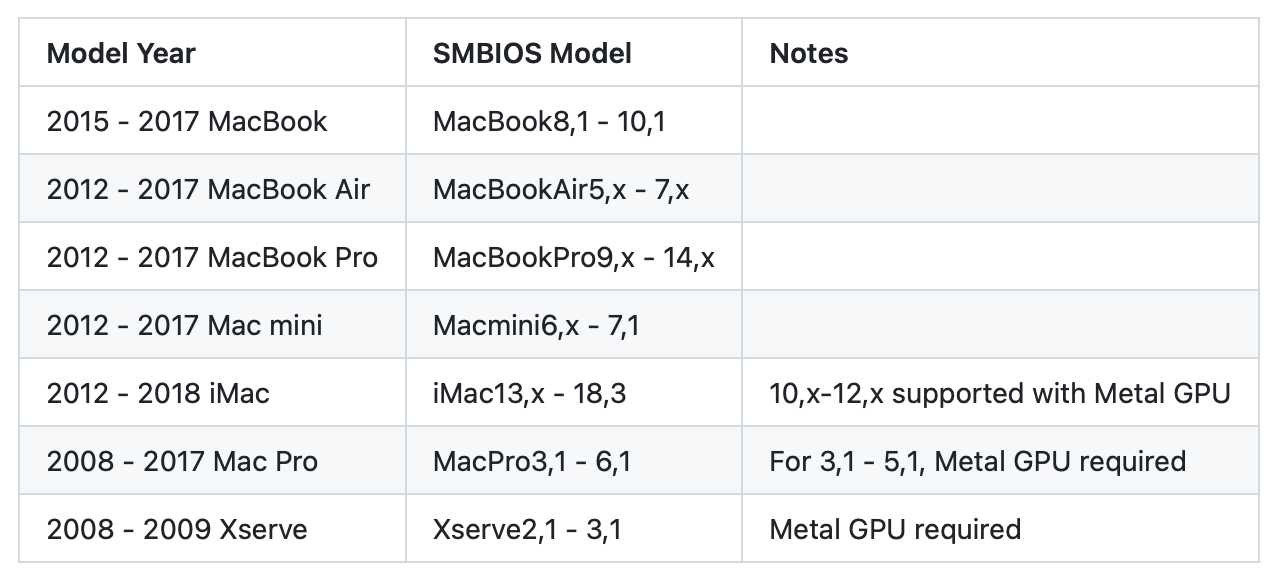Click the 2008 - 2017 Mac Pro cell
Screen dimensions: 1286x586
(x=182, y=461)
